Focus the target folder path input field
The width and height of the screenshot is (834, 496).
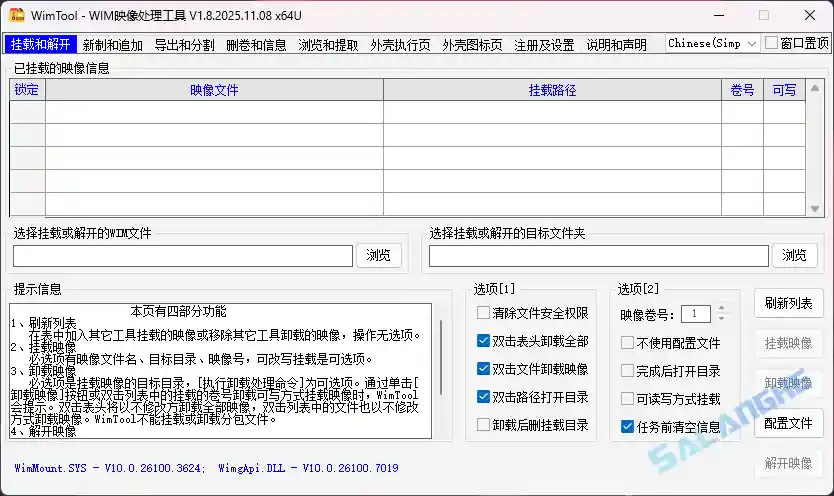599,256
